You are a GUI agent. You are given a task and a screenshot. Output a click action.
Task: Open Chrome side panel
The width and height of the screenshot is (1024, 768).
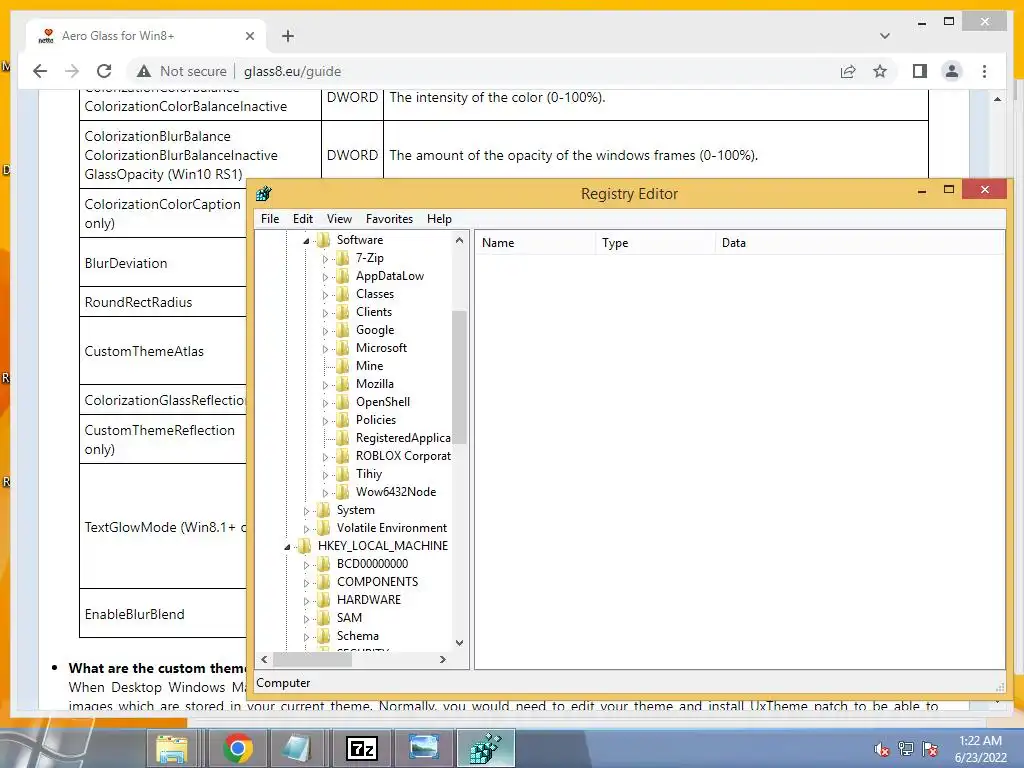click(920, 71)
